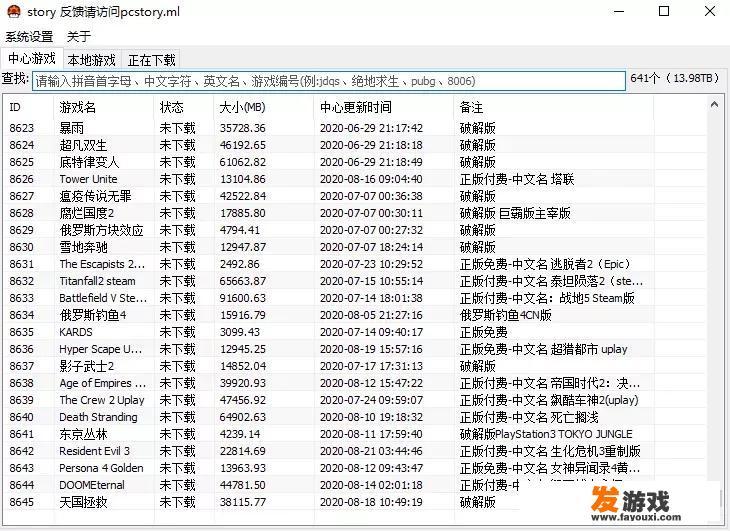Click the note 正版付费-中文名 死亡搁浅
Viewport: 730px width, 531px height.
[x=529, y=417]
